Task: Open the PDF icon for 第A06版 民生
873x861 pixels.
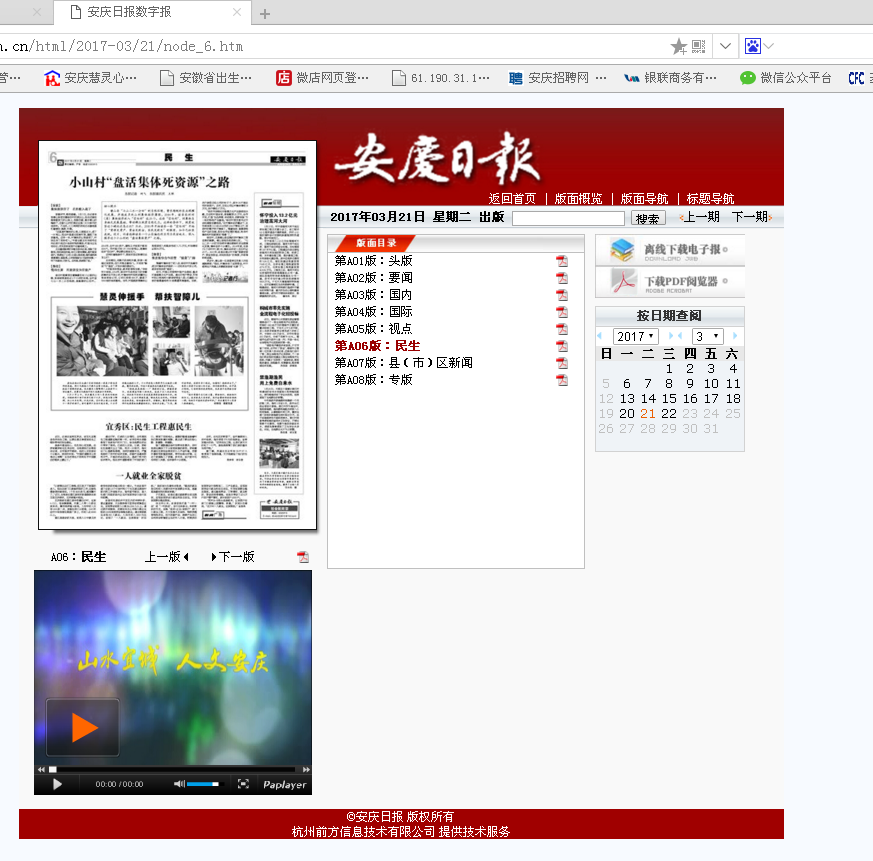Action: [562, 346]
